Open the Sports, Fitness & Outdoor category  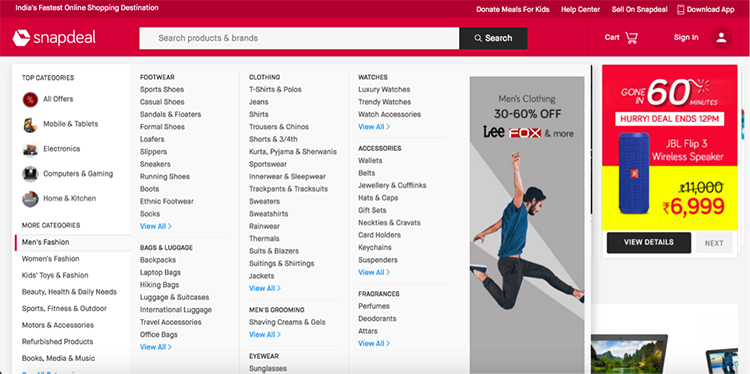pos(64,308)
